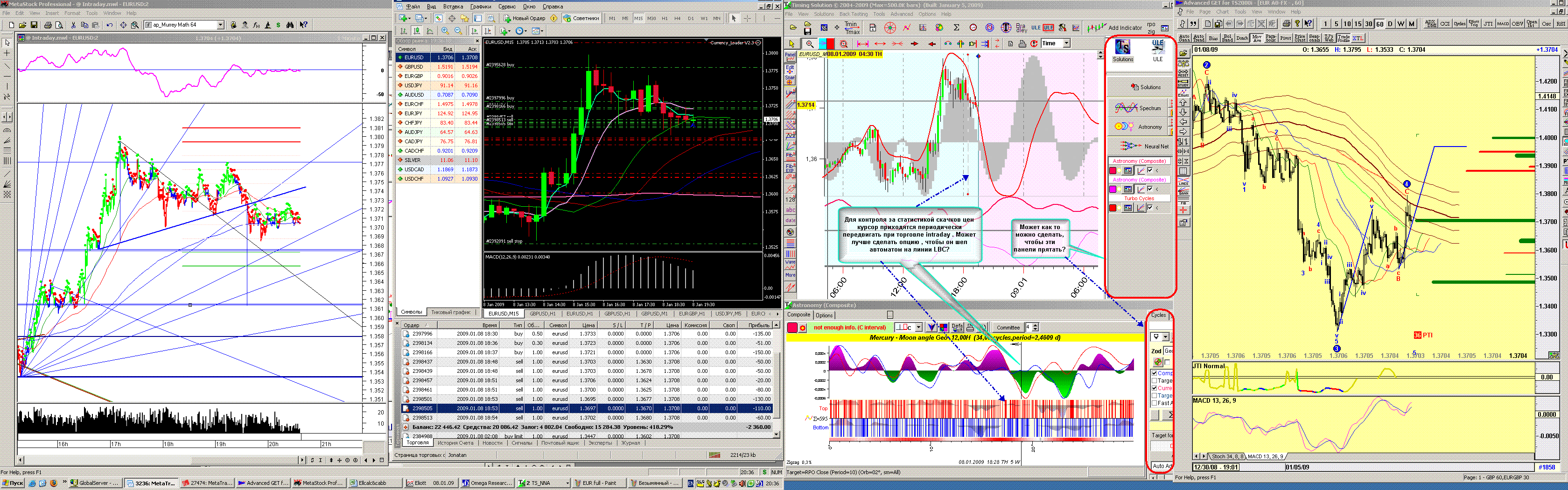Click the binoculars icon in MetaStock toolbar

point(290,25)
